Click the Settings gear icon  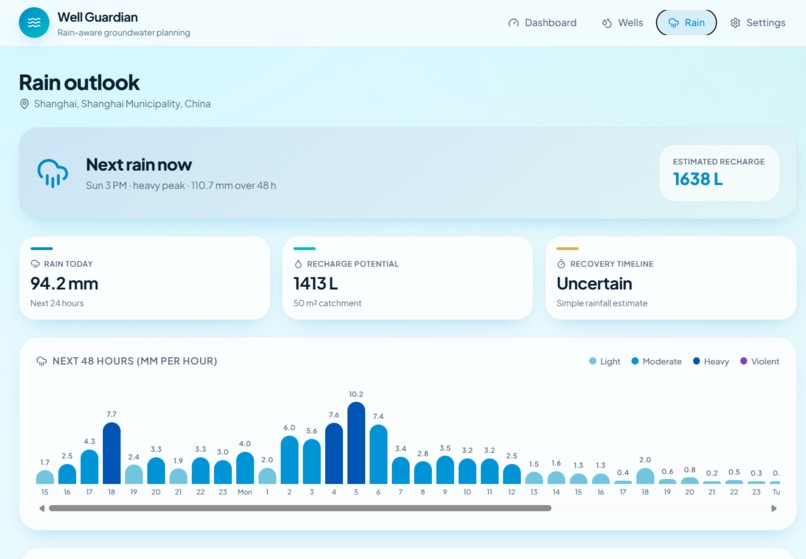(x=736, y=23)
